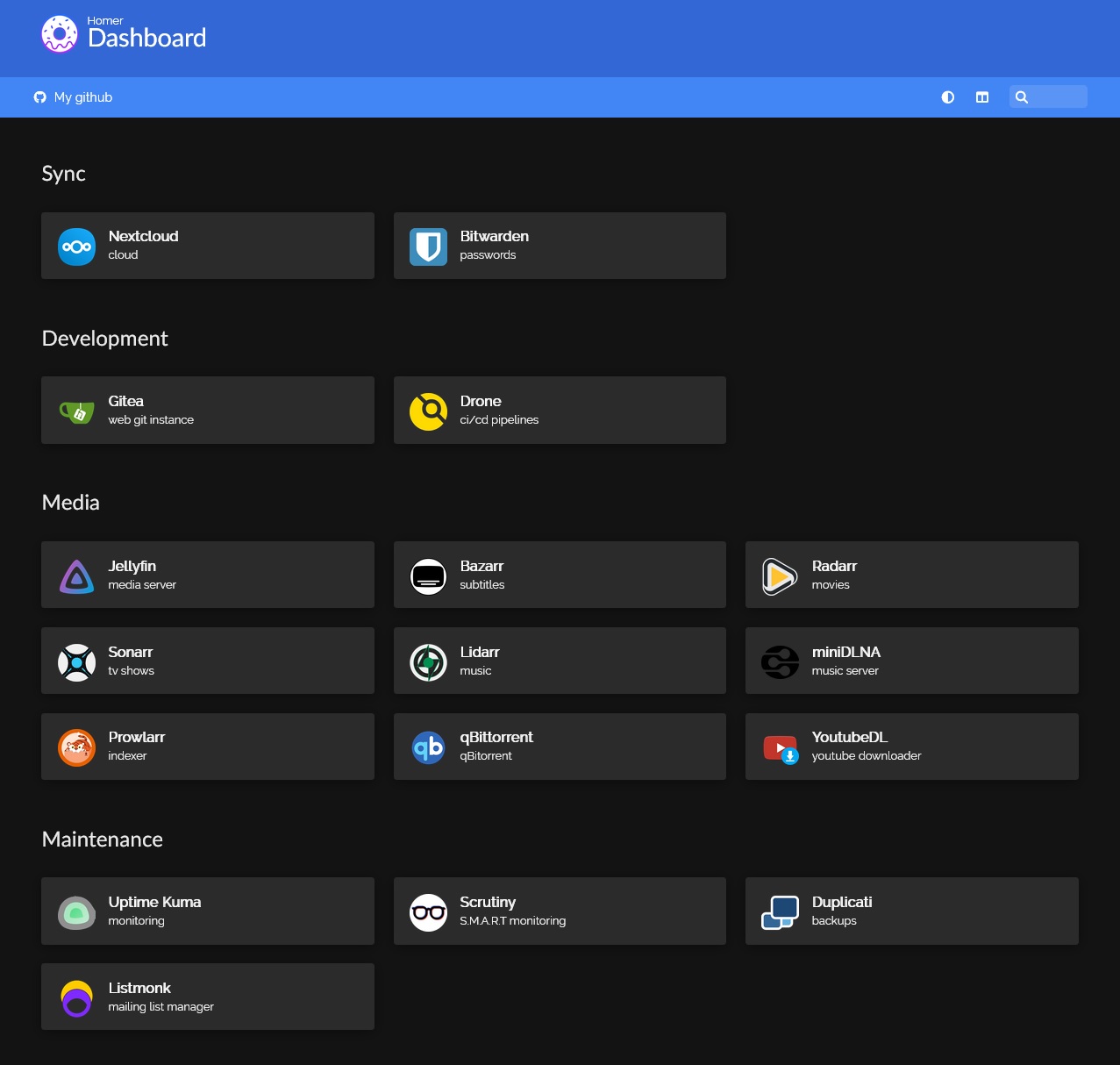
Task: Toggle the dark/light theme switch
Action: pyautogui.click(x=947, y=97)
